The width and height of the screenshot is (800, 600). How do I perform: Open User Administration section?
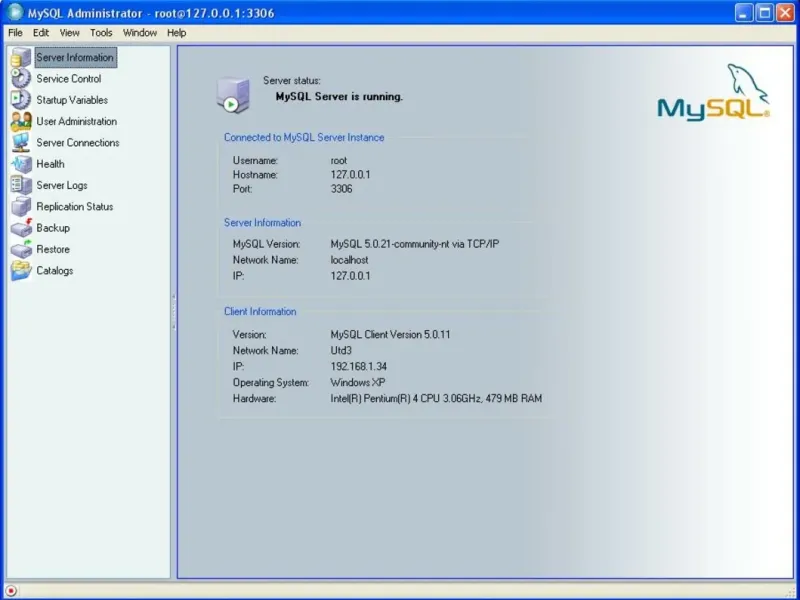(77, 121)
